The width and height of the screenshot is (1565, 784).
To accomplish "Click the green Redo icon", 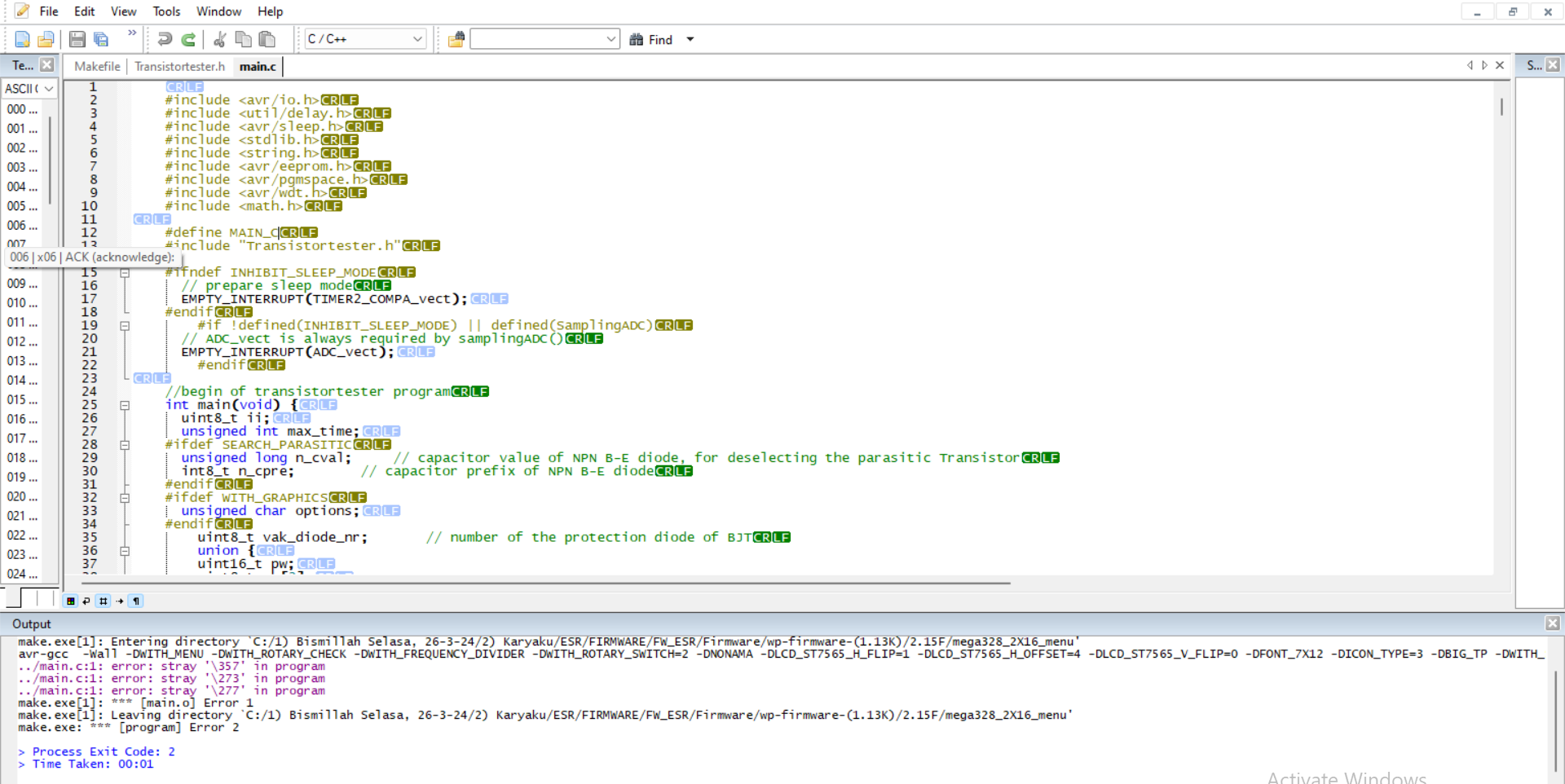I will pos(188,39).
